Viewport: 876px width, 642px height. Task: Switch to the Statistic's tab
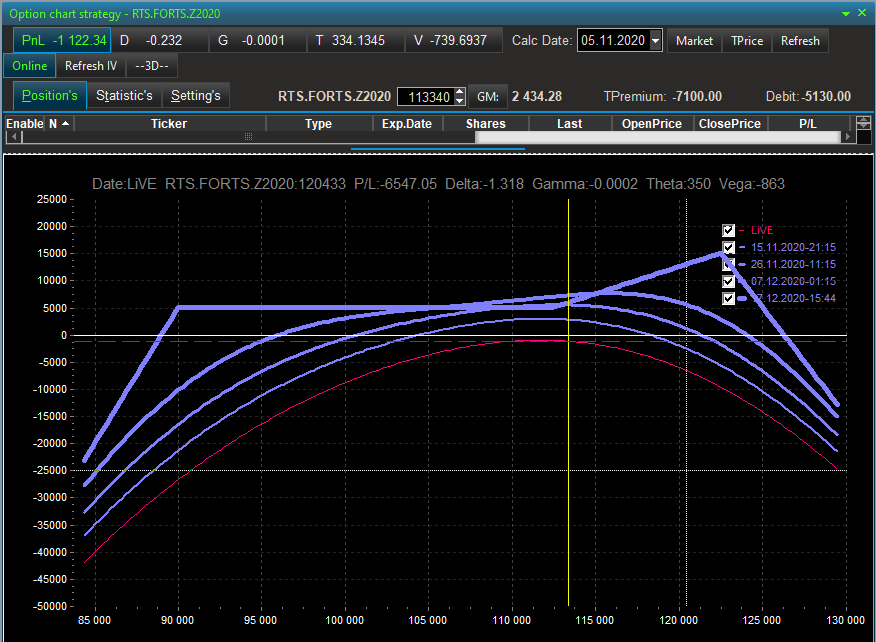click(x=124, y=96)
